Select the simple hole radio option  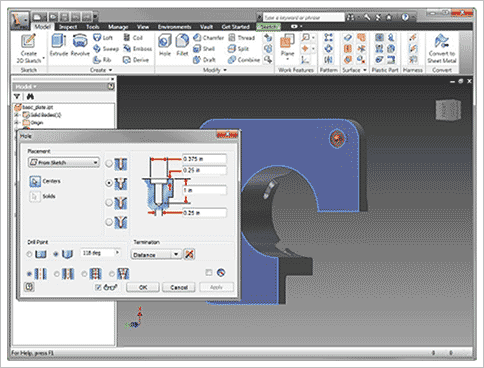pyautogui.click(x=29, y=274)
